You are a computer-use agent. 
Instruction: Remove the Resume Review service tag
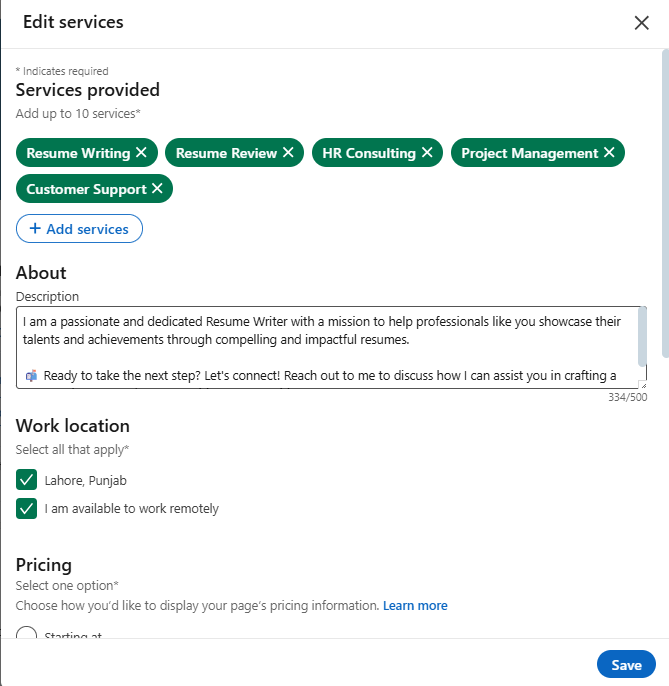pos(288,152)
